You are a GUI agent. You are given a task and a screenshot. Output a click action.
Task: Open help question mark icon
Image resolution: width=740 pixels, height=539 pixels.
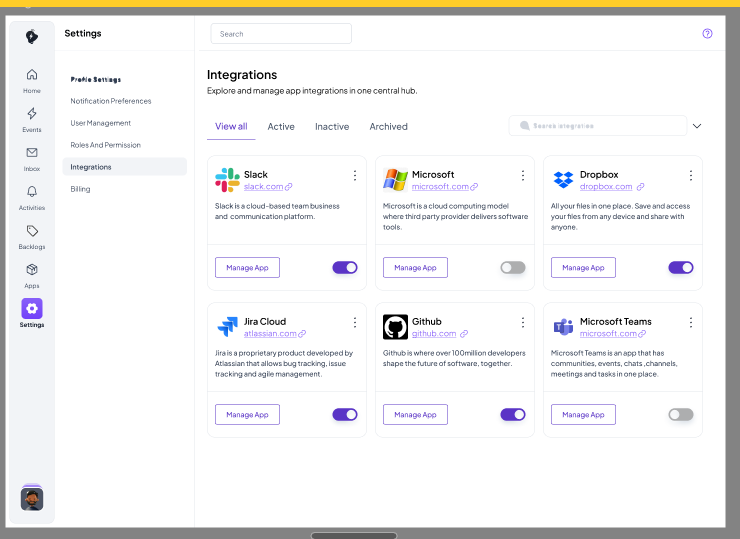coord(707,34)
